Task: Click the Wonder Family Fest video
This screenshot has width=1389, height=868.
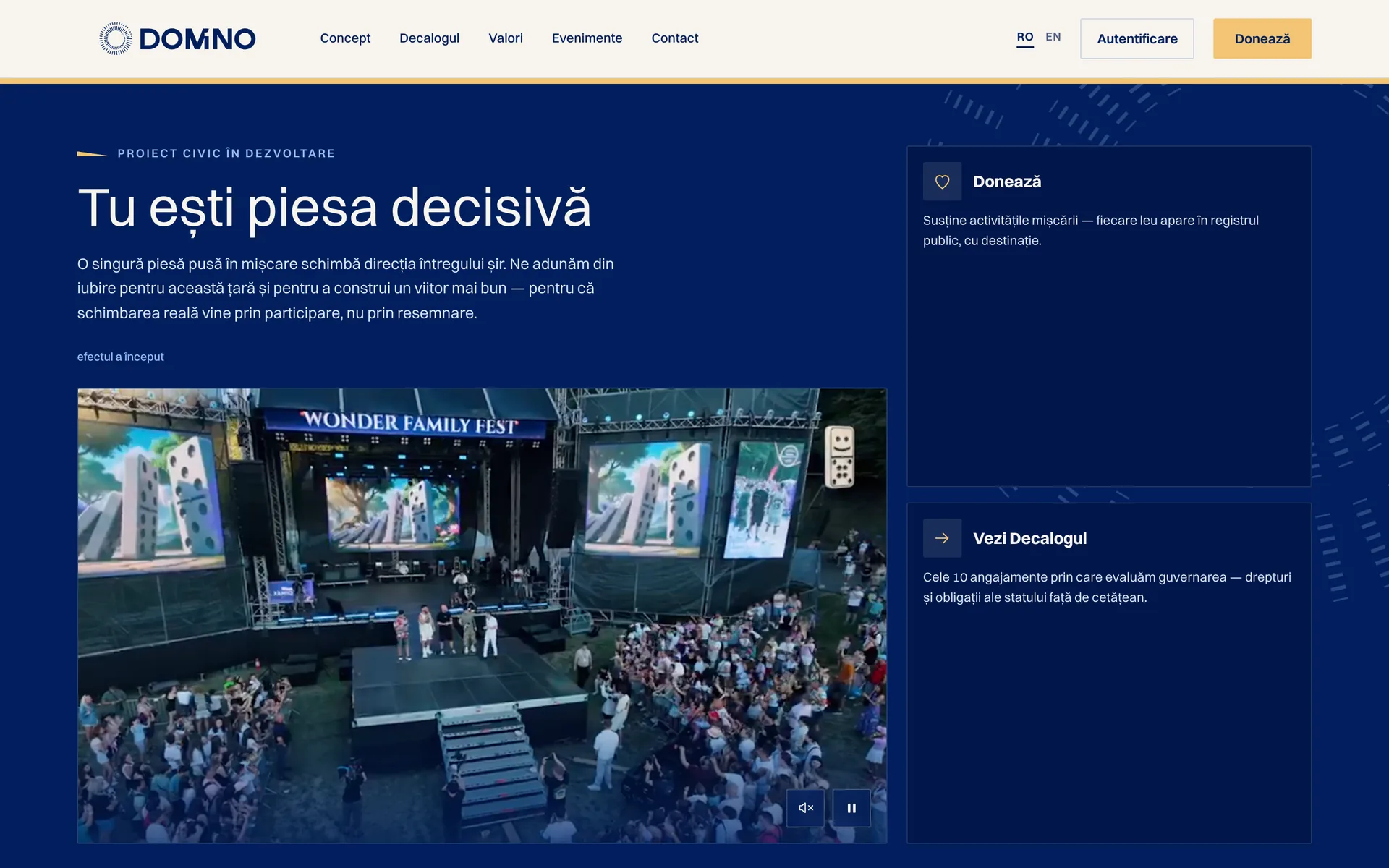Action: point(482,616)
